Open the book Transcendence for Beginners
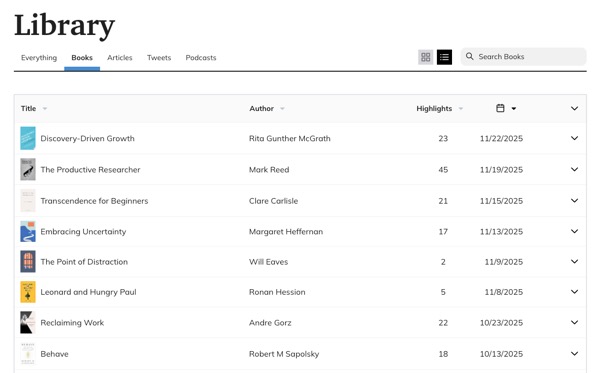This screenshot has width=600, height=373. point(94,201)
